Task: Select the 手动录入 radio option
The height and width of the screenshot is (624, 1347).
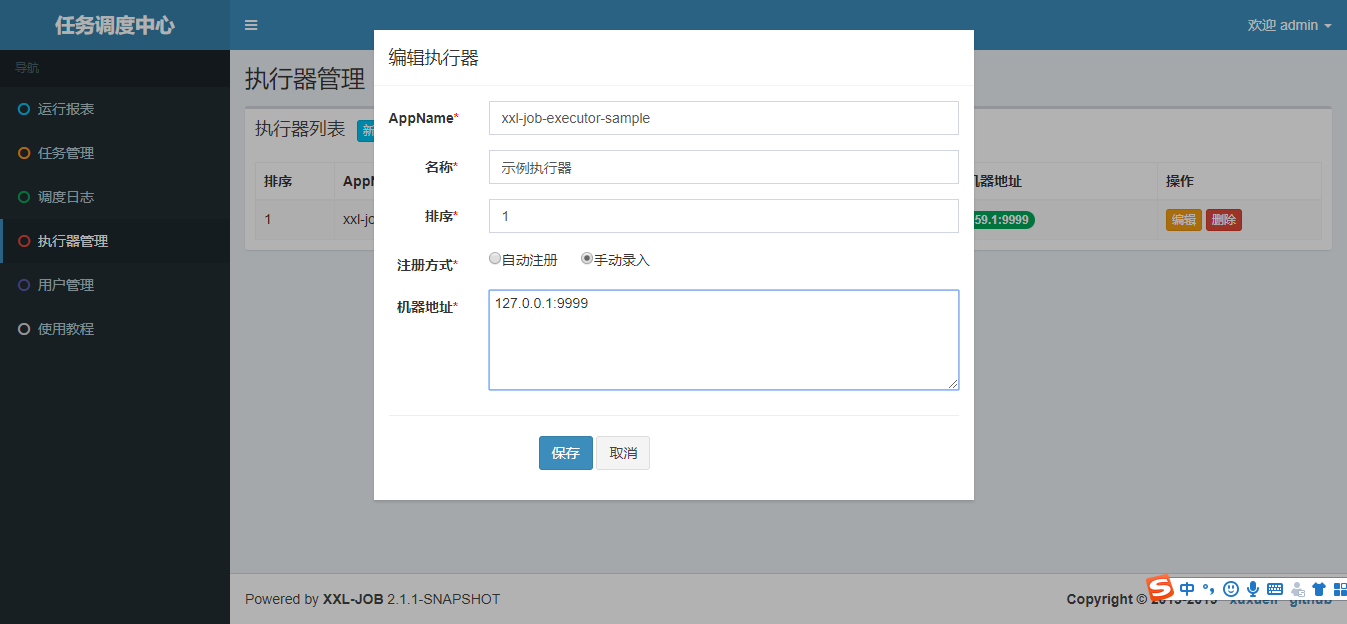Action: click(x=587, y=258)
